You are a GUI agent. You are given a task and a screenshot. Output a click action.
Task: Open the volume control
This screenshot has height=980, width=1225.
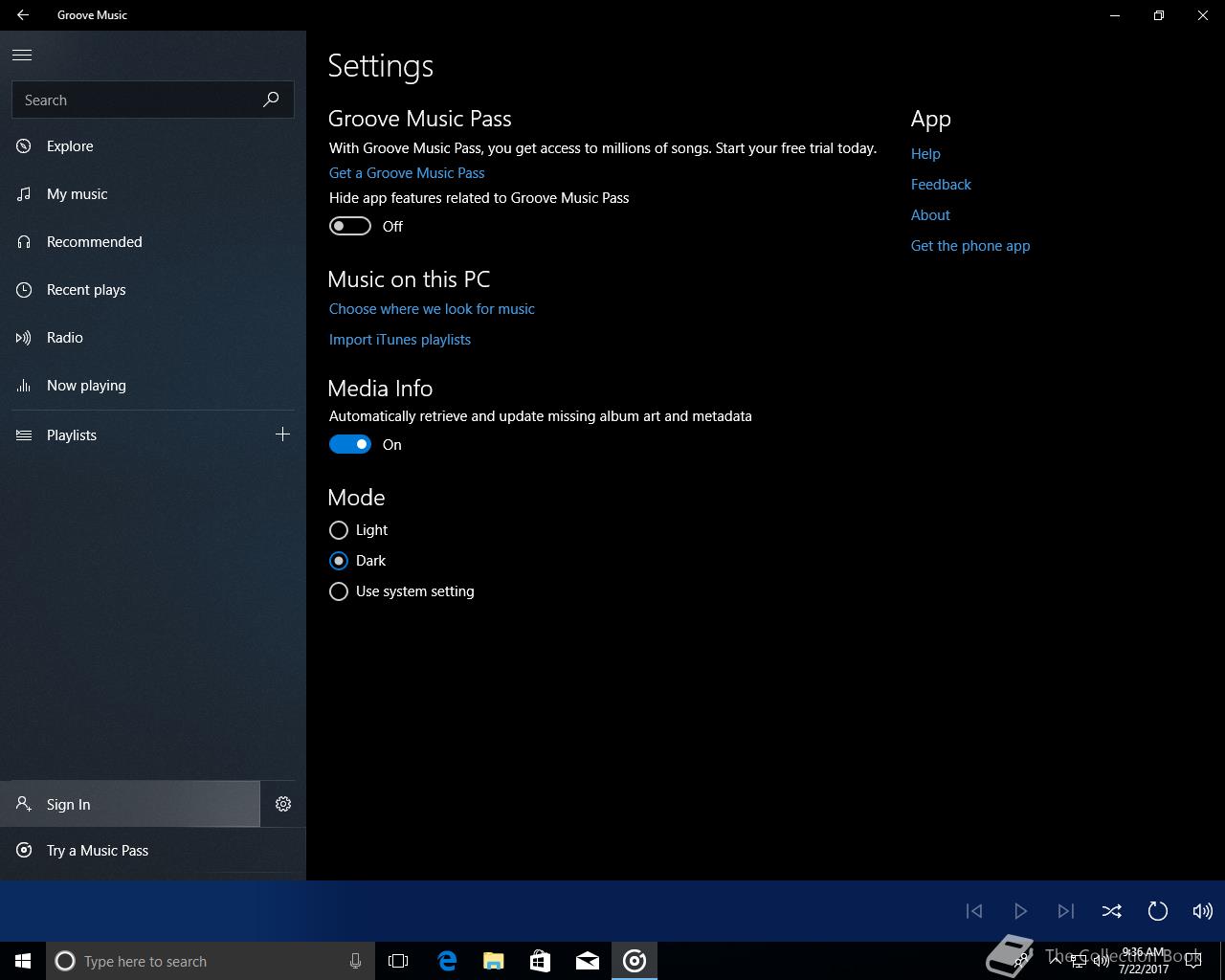coord(1203,911)
